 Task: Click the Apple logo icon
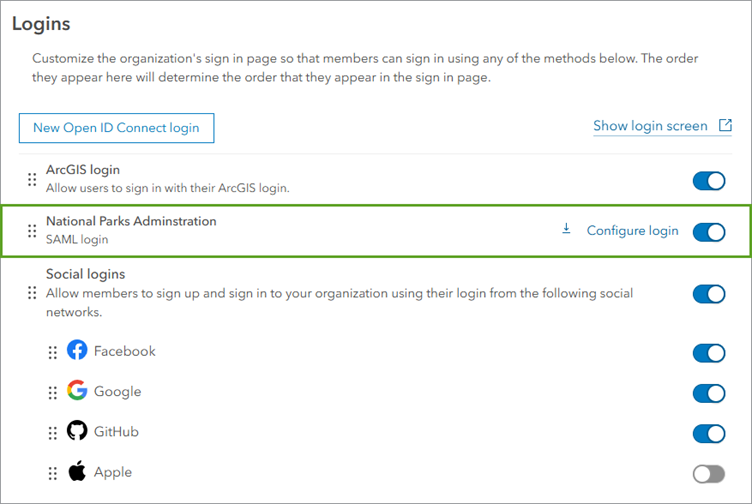[x=77, y=472]
